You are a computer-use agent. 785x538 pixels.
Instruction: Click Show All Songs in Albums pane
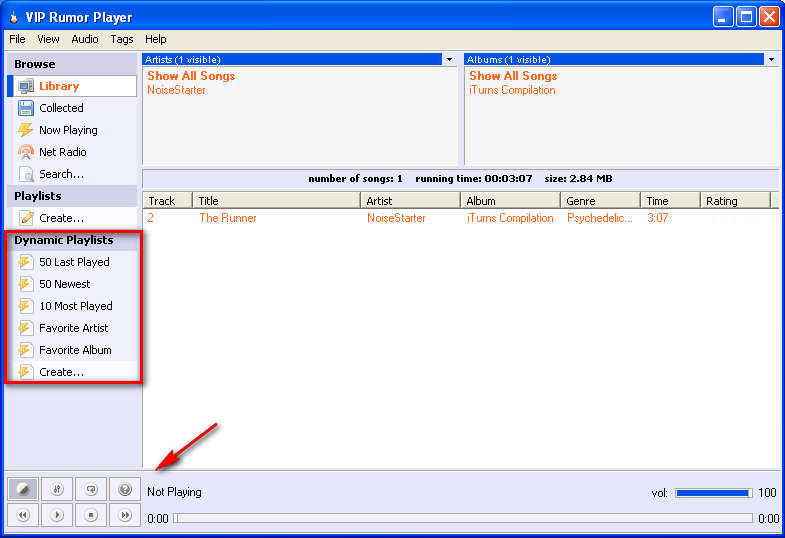(x=513, y=76)
